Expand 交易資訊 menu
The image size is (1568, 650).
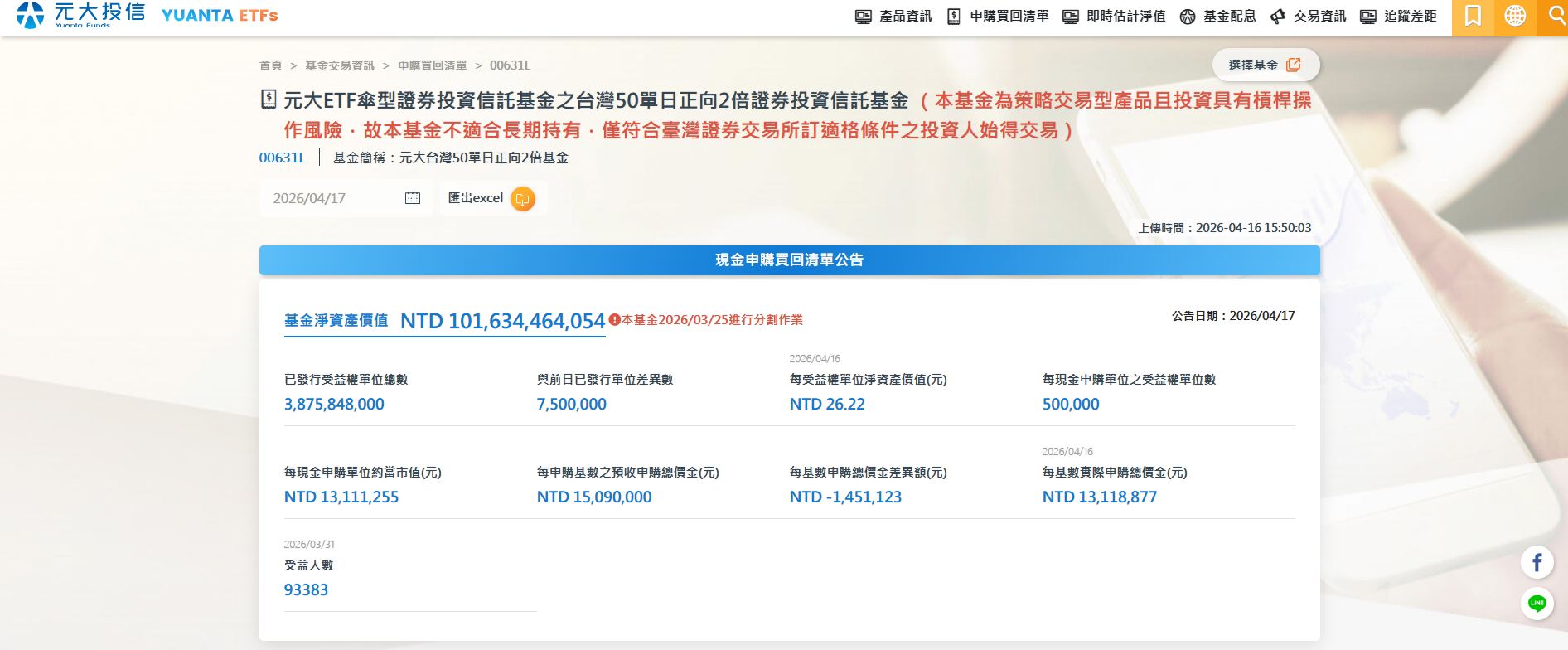1308,17
